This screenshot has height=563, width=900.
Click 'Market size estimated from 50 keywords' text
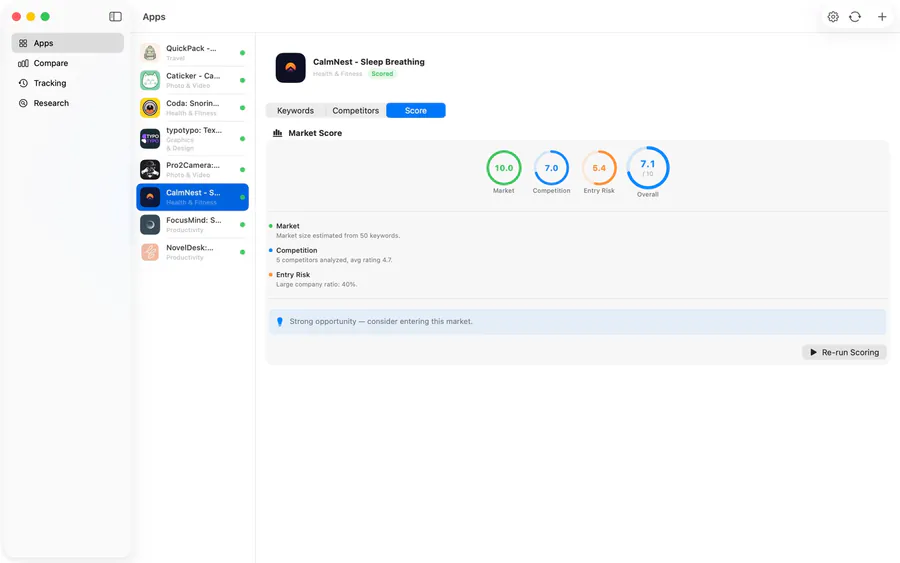(338, 236)
